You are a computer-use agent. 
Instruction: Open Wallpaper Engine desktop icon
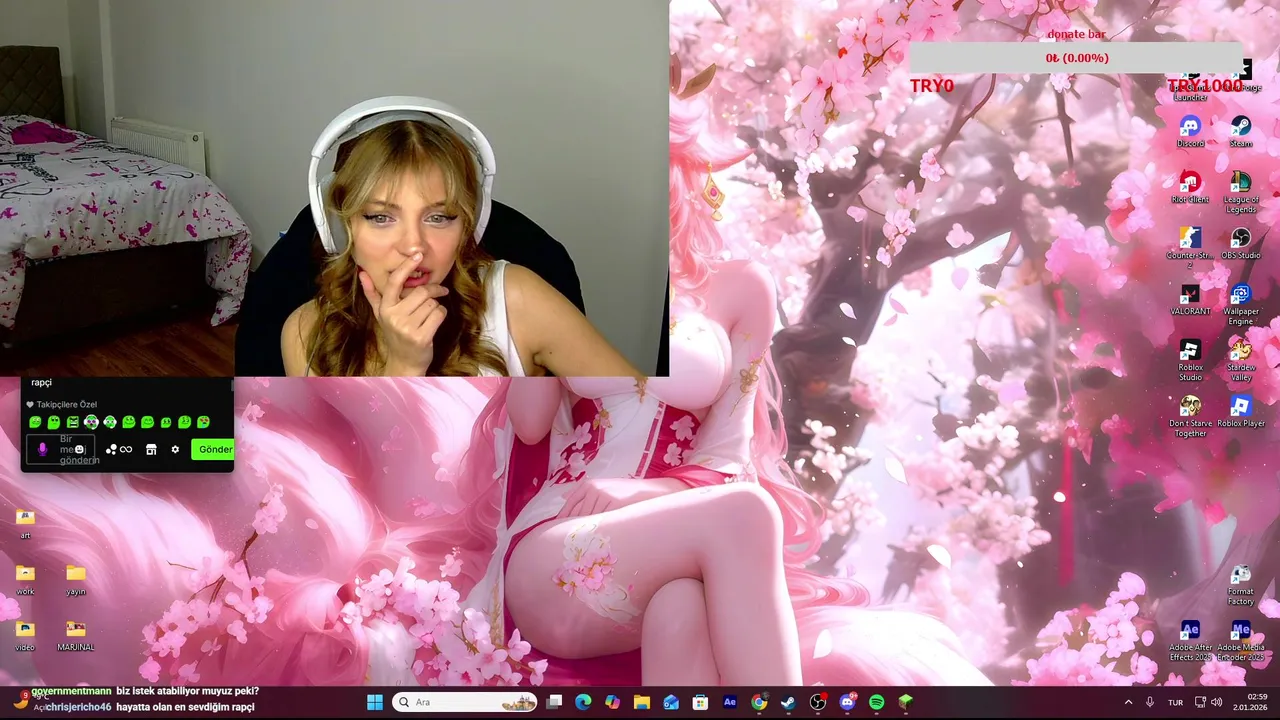coord(1241,303)
